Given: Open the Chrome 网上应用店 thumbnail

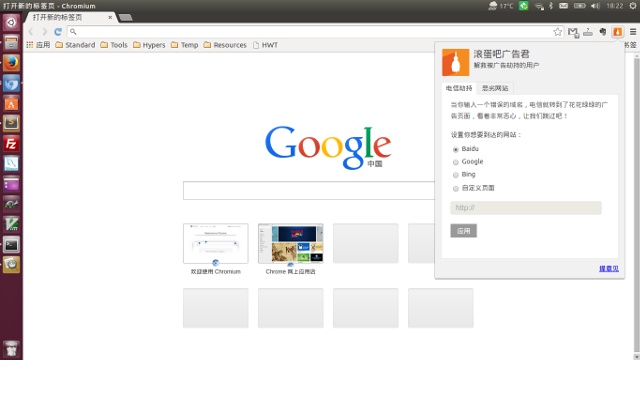Looking at the screenshot, I should (x=291, y=249).
